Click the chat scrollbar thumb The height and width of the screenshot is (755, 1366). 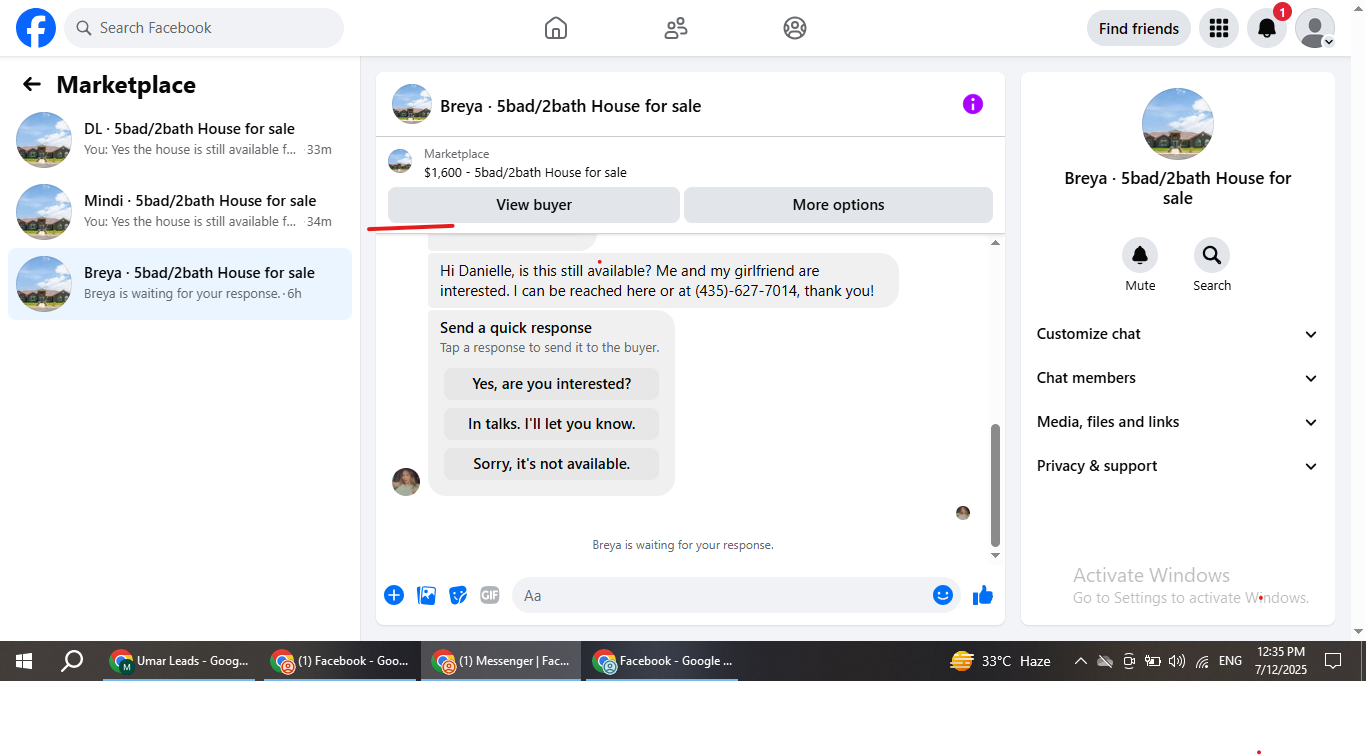[995, 484]
